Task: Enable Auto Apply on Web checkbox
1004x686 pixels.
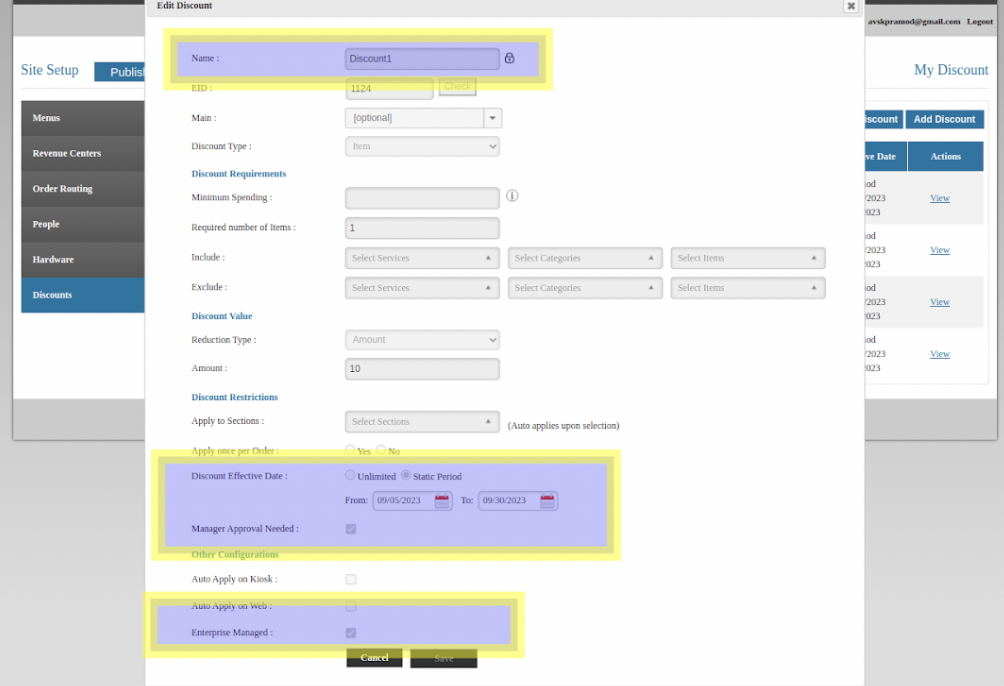Action: click(x=351, y=606)
